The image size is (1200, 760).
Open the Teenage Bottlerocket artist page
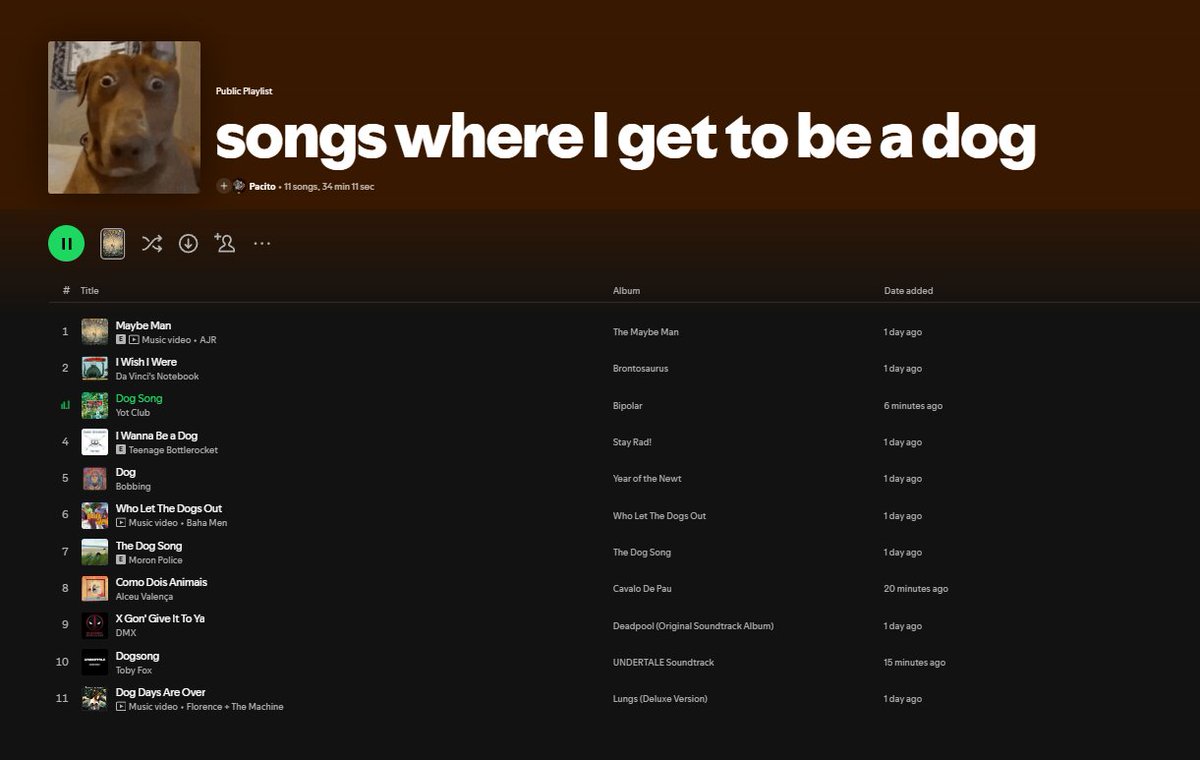(x=173, y=450)
